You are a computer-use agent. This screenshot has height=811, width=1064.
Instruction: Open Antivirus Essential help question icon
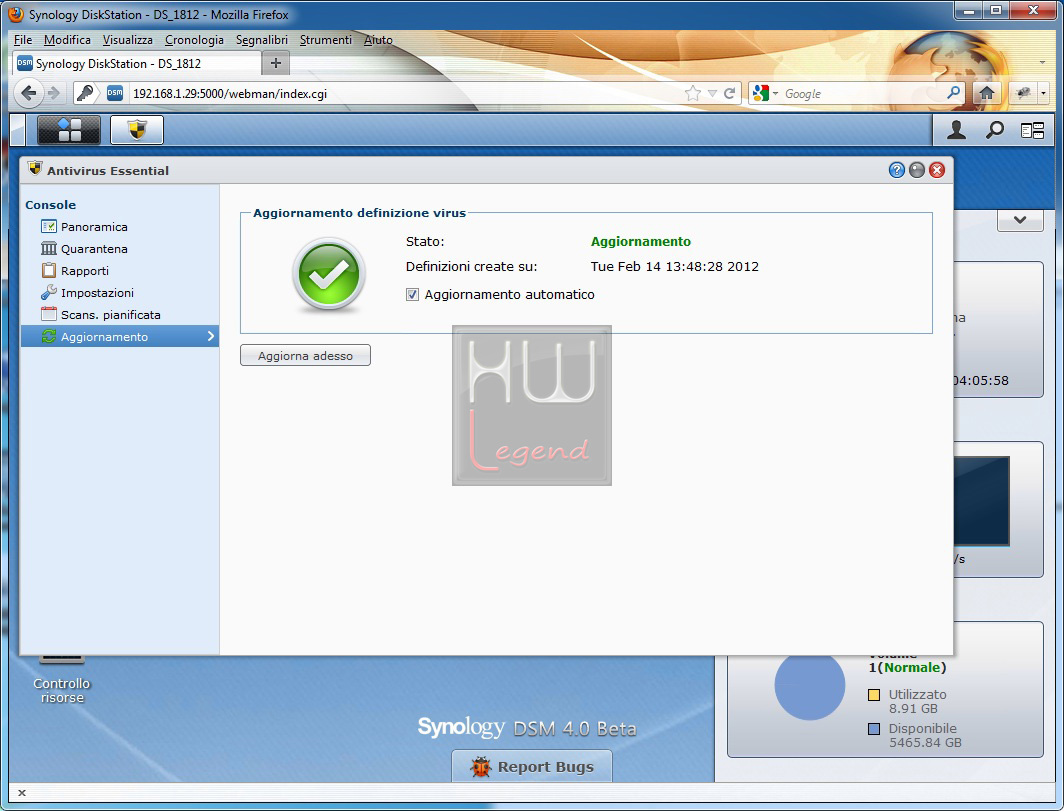tap(896, 170)
